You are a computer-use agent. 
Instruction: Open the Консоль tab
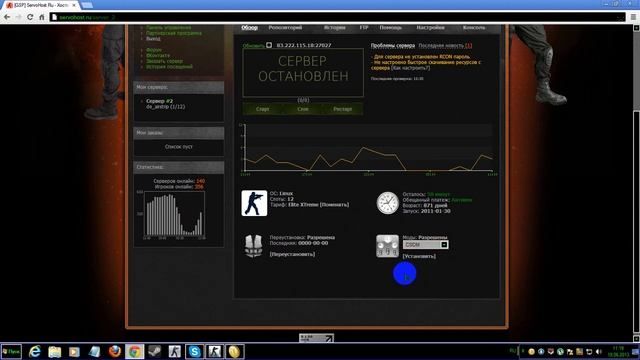click(x=474, y=27)
